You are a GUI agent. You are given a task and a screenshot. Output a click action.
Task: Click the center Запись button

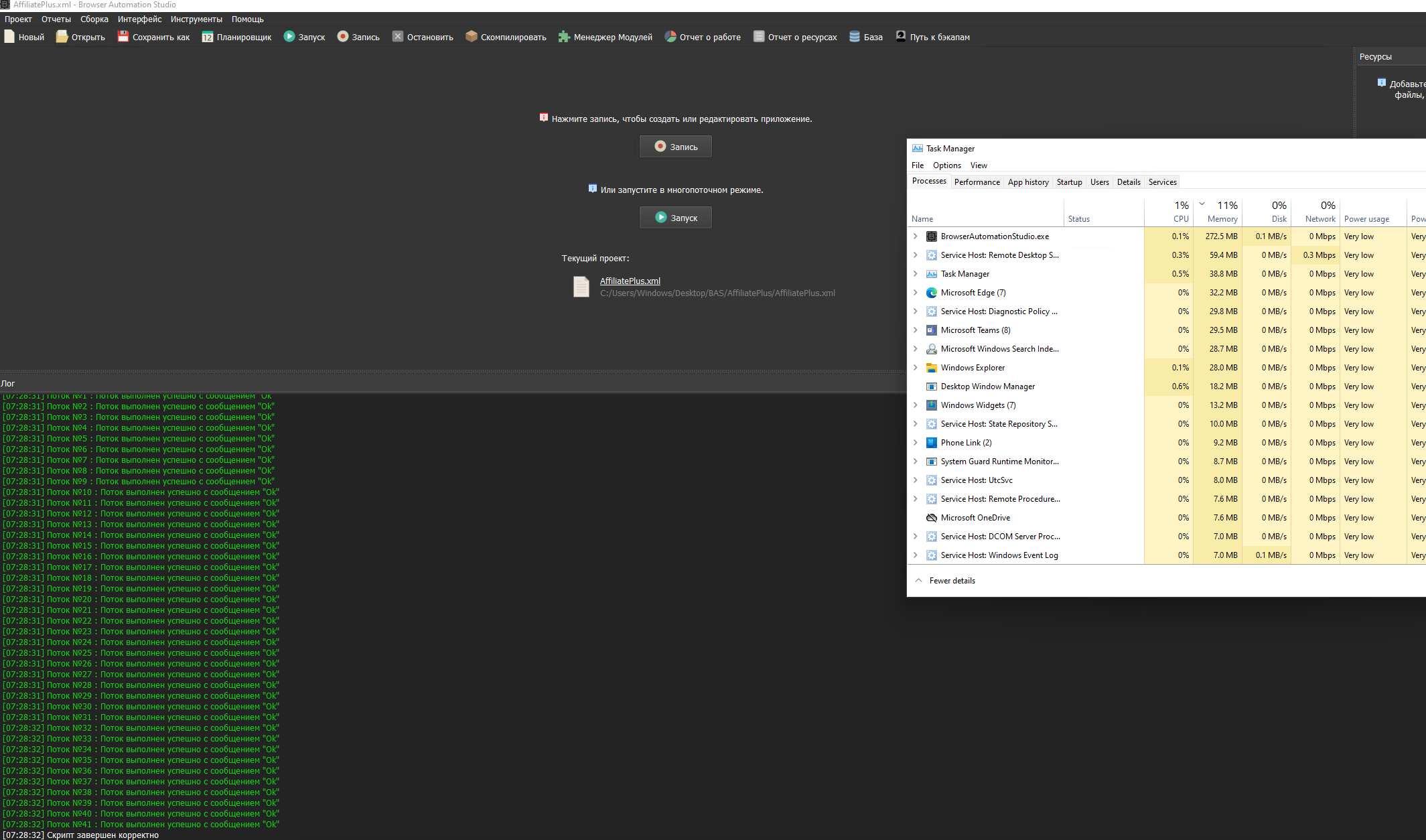click(675, 147)
